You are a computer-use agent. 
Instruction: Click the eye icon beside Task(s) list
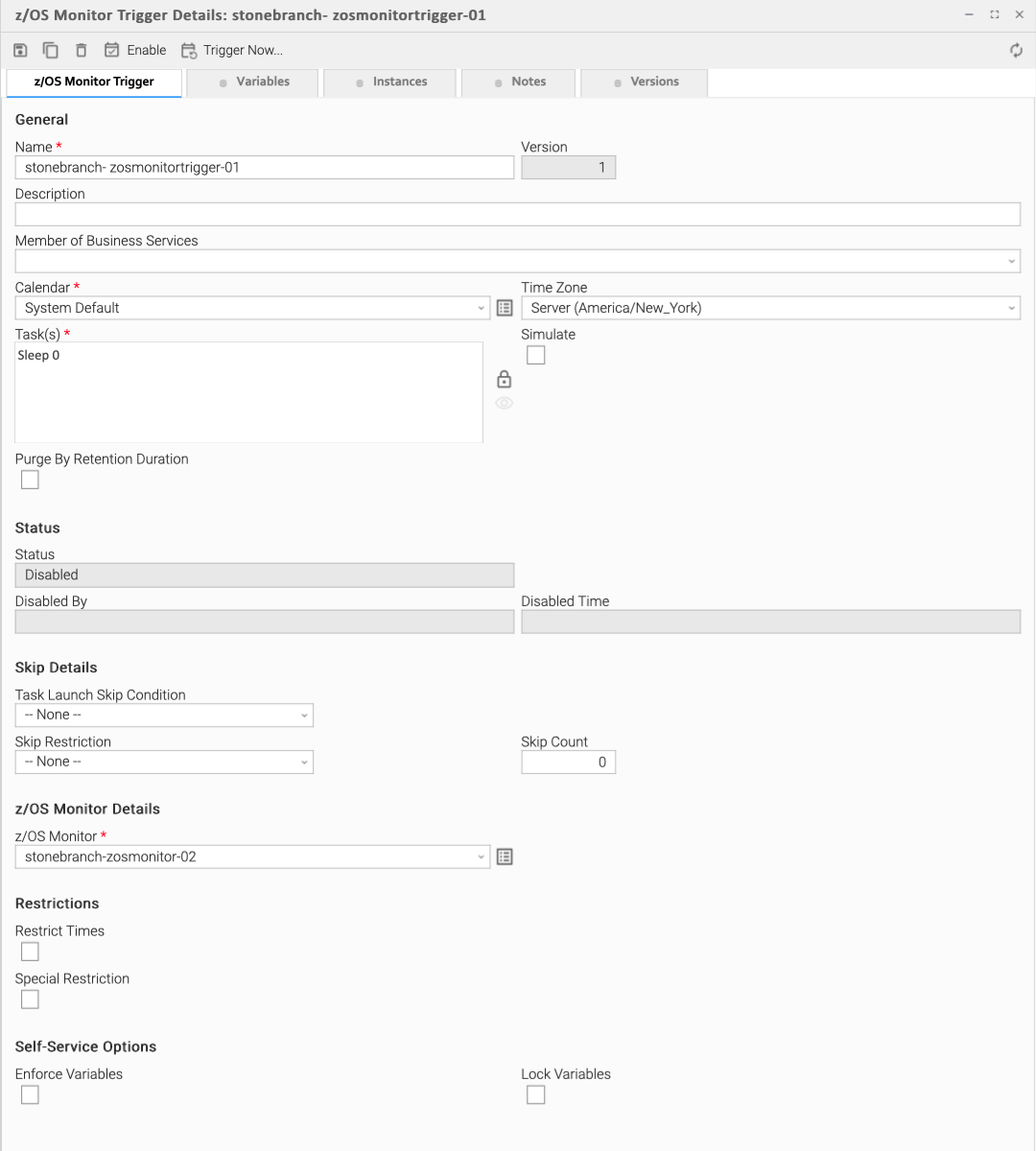pyautogui.click(x=504, y=403)
